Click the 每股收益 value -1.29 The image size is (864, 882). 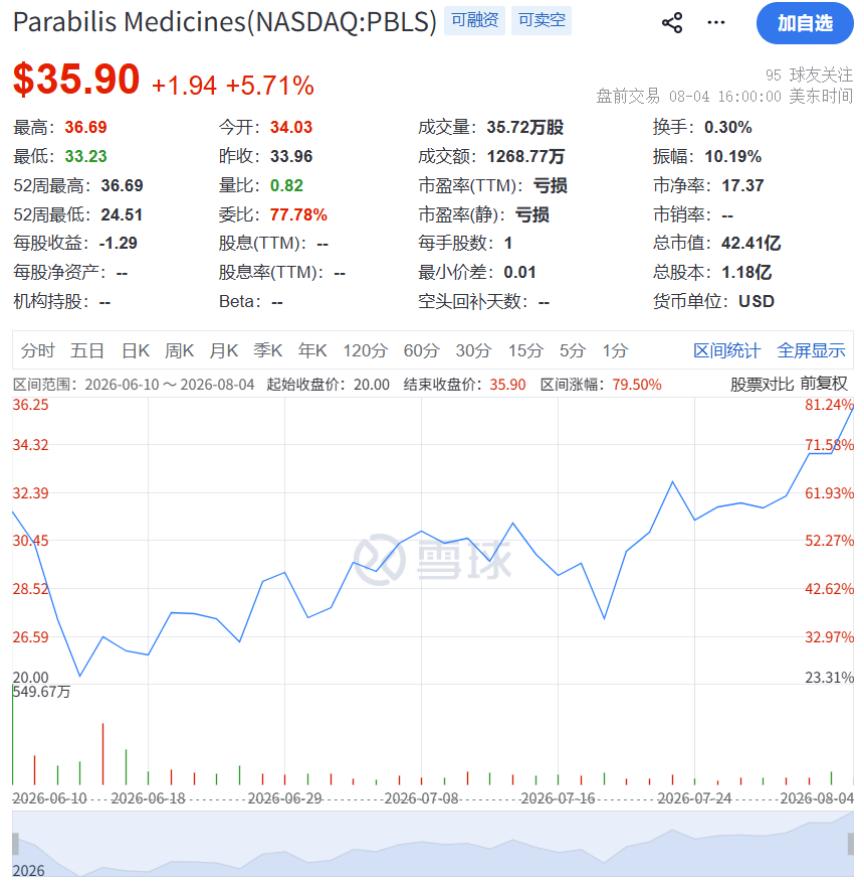pyautogui.click(x=118, y=243)
